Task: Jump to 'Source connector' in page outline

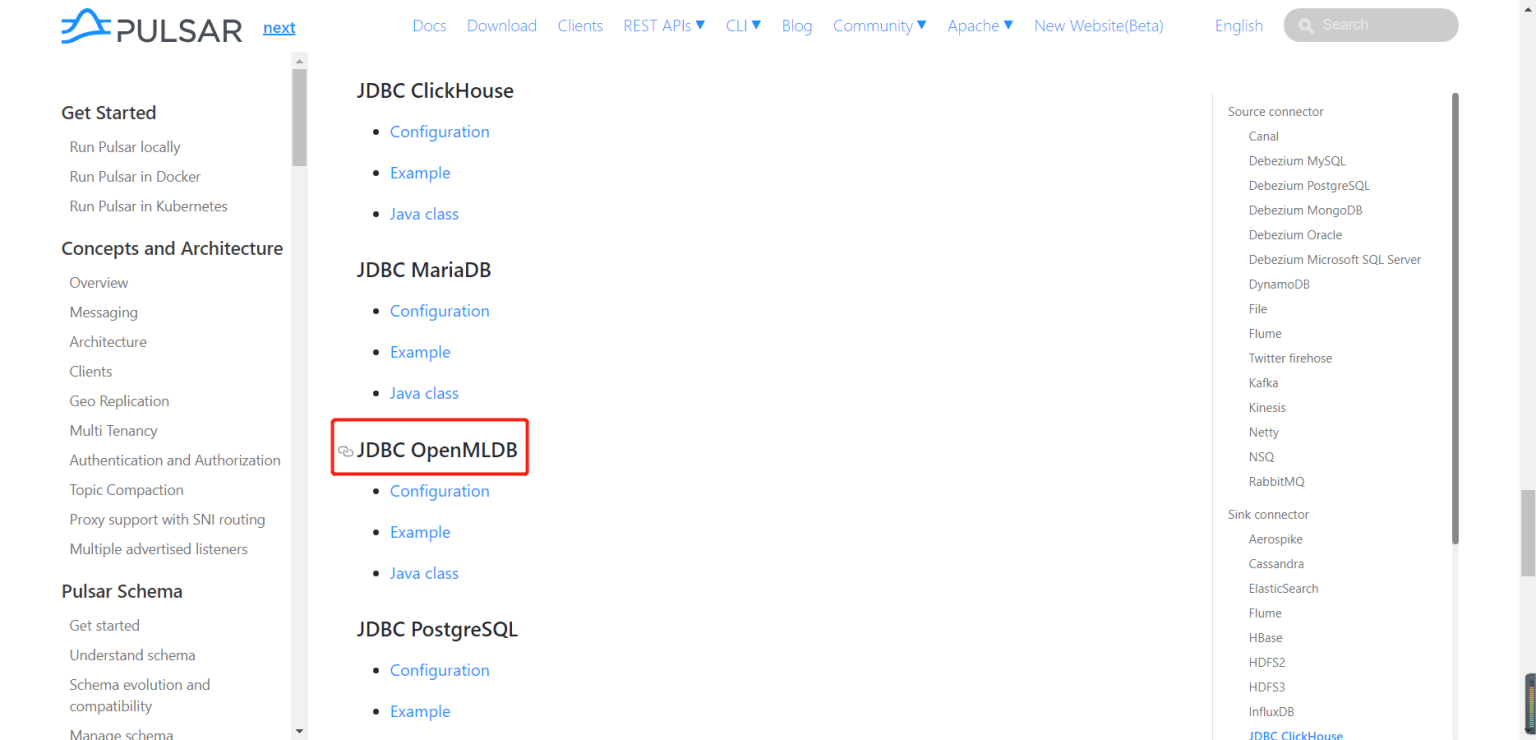Action: [1275, 112]
